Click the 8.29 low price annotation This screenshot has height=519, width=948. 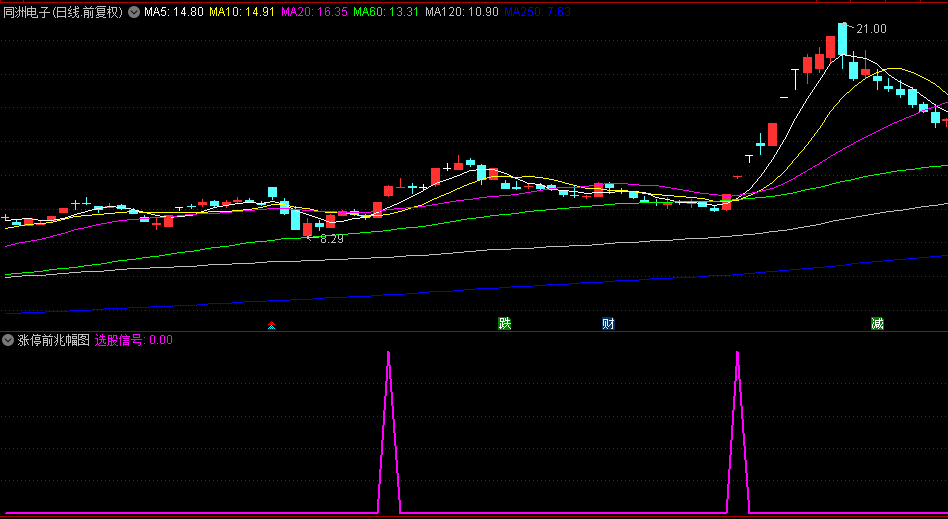click(x=331, y=239)
